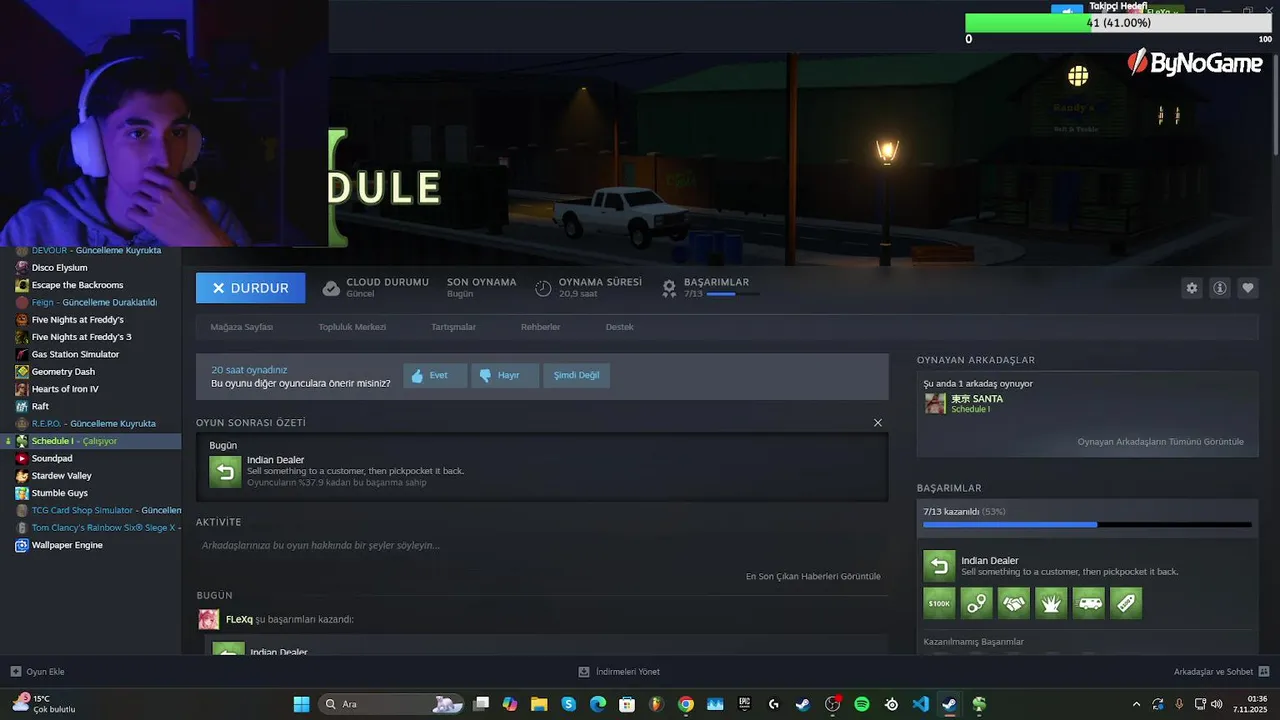The image size is (1280, 720).
Task: Click the RV van achievement badge
Action: coord(1089,603)
